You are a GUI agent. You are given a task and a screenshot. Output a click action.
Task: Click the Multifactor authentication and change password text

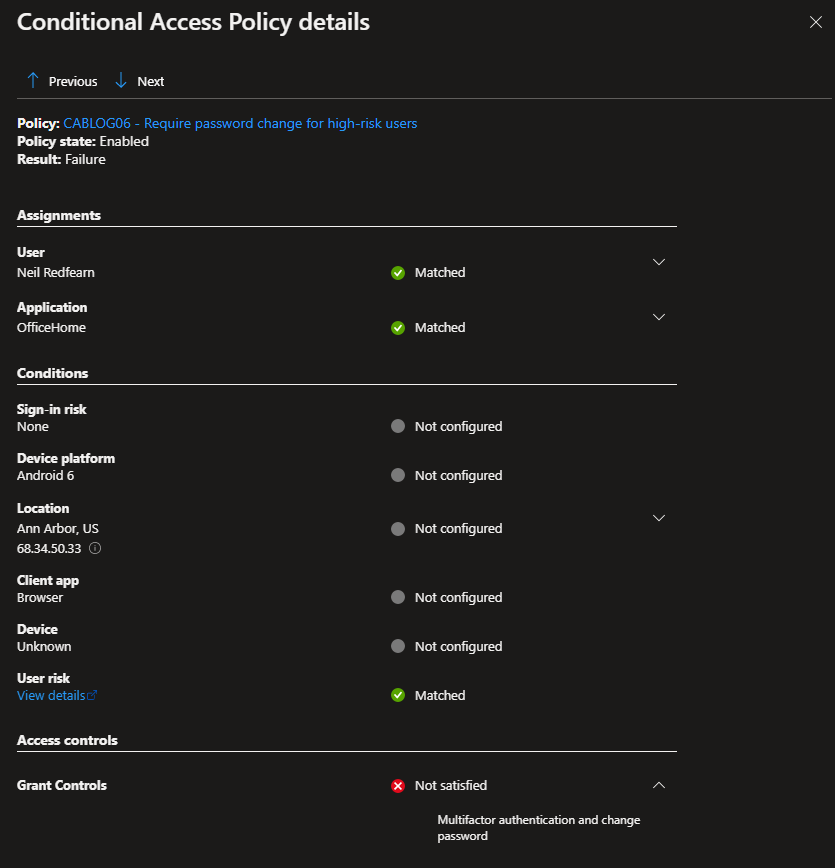coord(538,828)
